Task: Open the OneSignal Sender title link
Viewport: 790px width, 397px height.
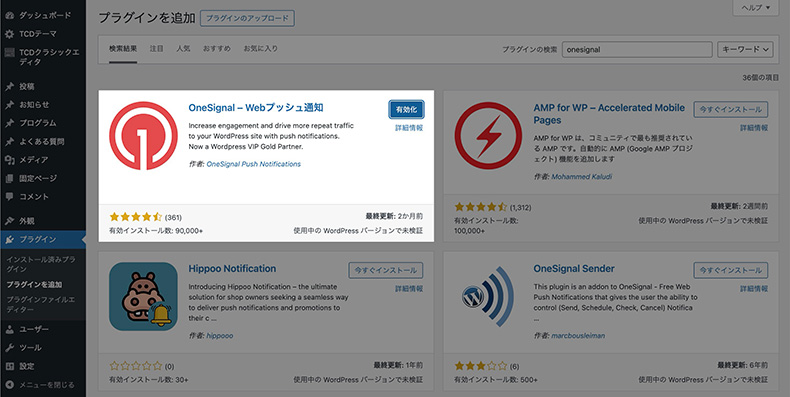Action: (x=574, y=269)
